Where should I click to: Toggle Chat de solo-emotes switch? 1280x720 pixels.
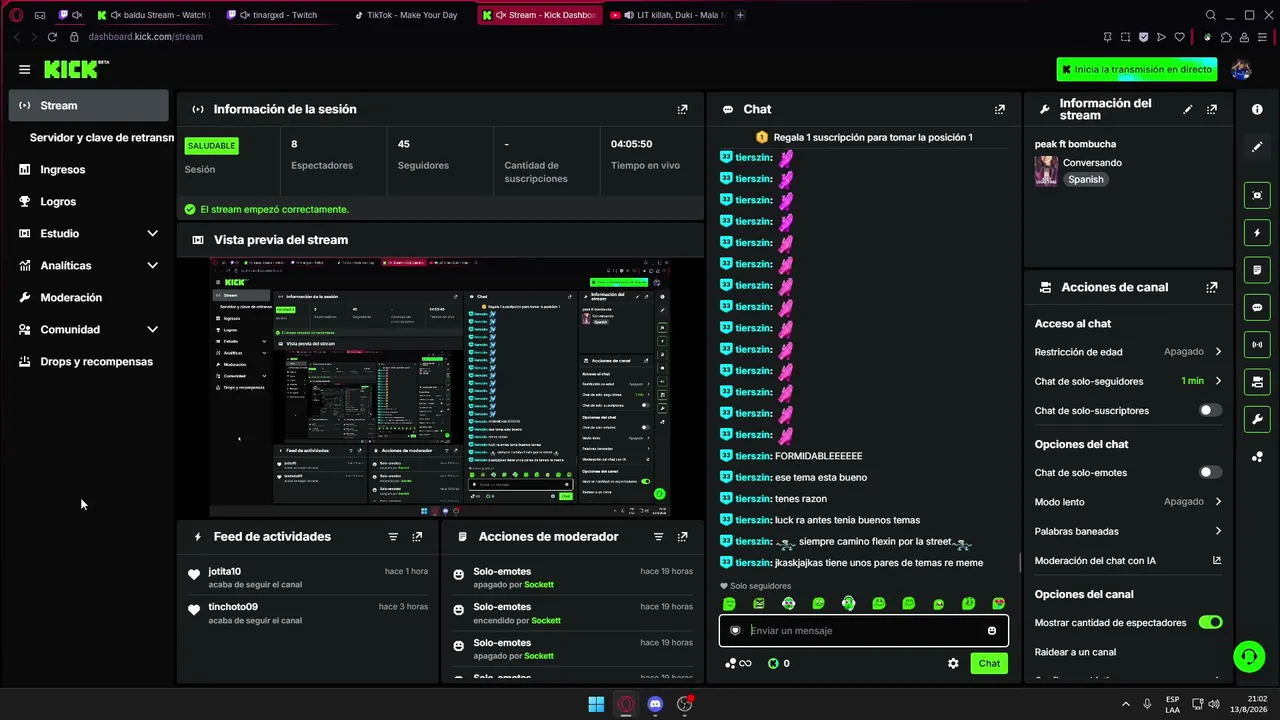(x=1210, y=473)
